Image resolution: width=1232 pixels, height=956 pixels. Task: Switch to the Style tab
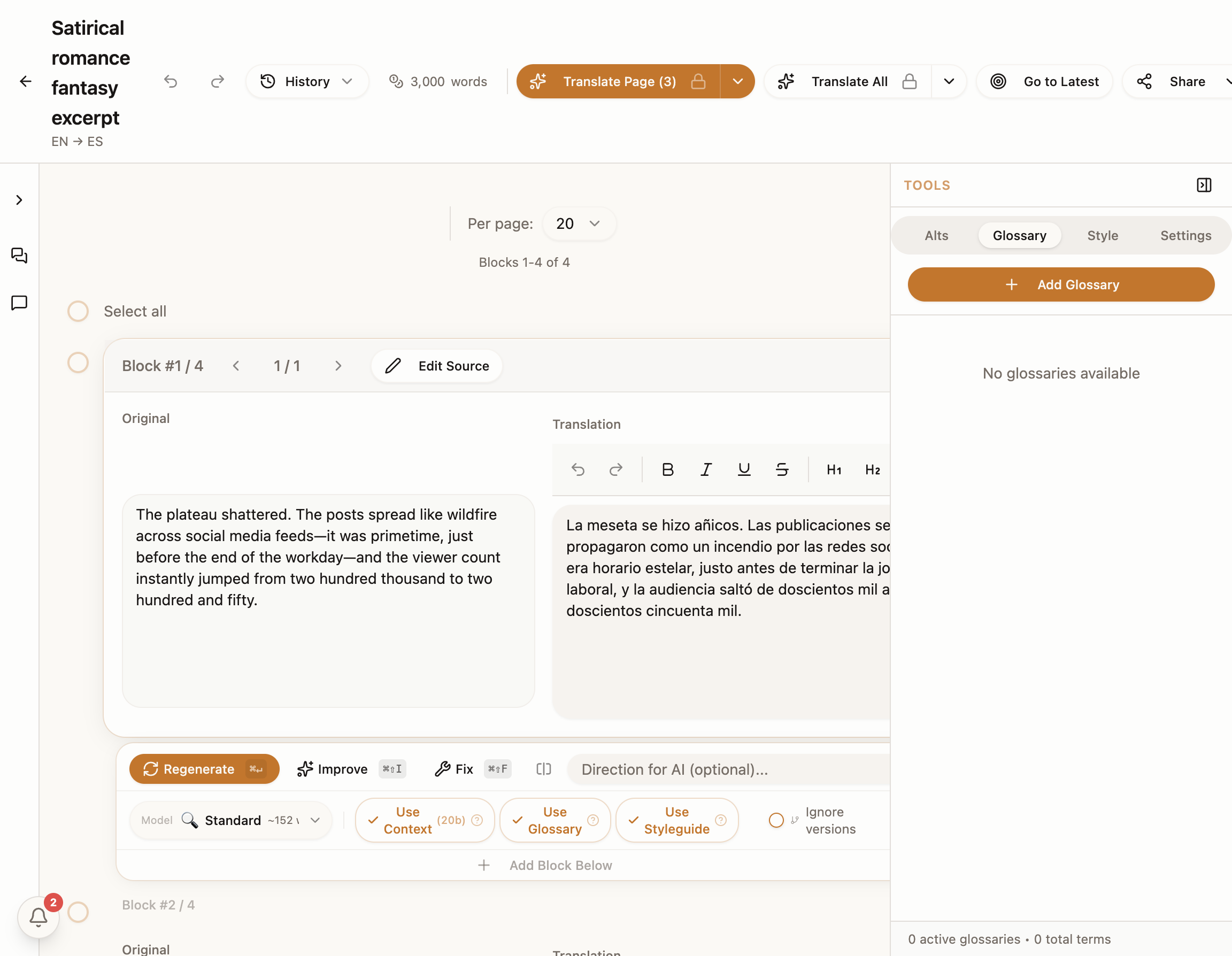point(1102,235)
